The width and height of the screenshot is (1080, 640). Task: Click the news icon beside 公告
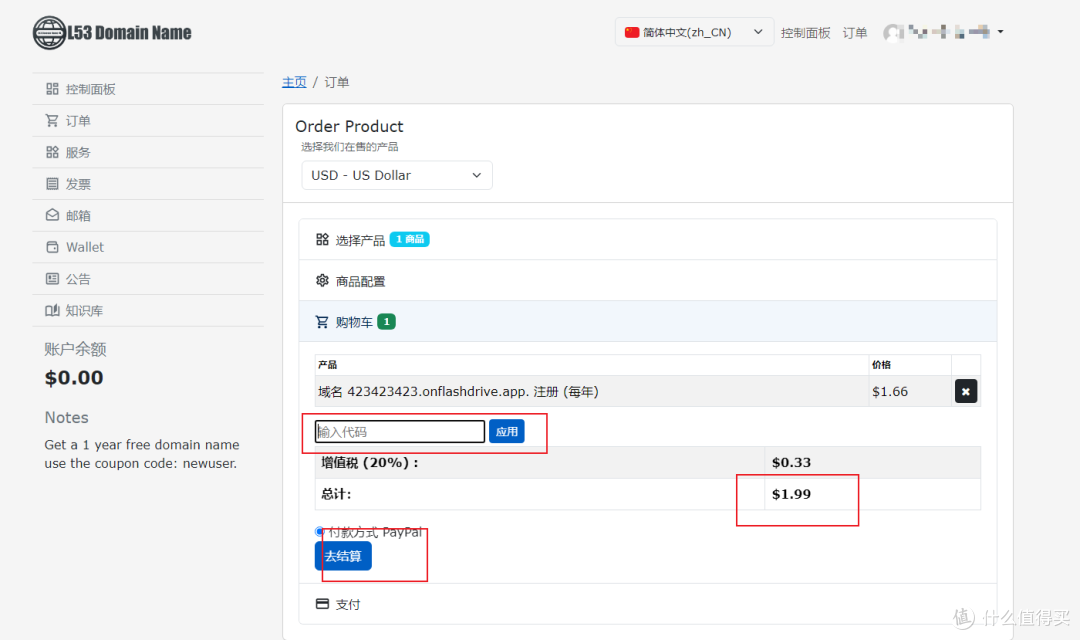point(52,278)
